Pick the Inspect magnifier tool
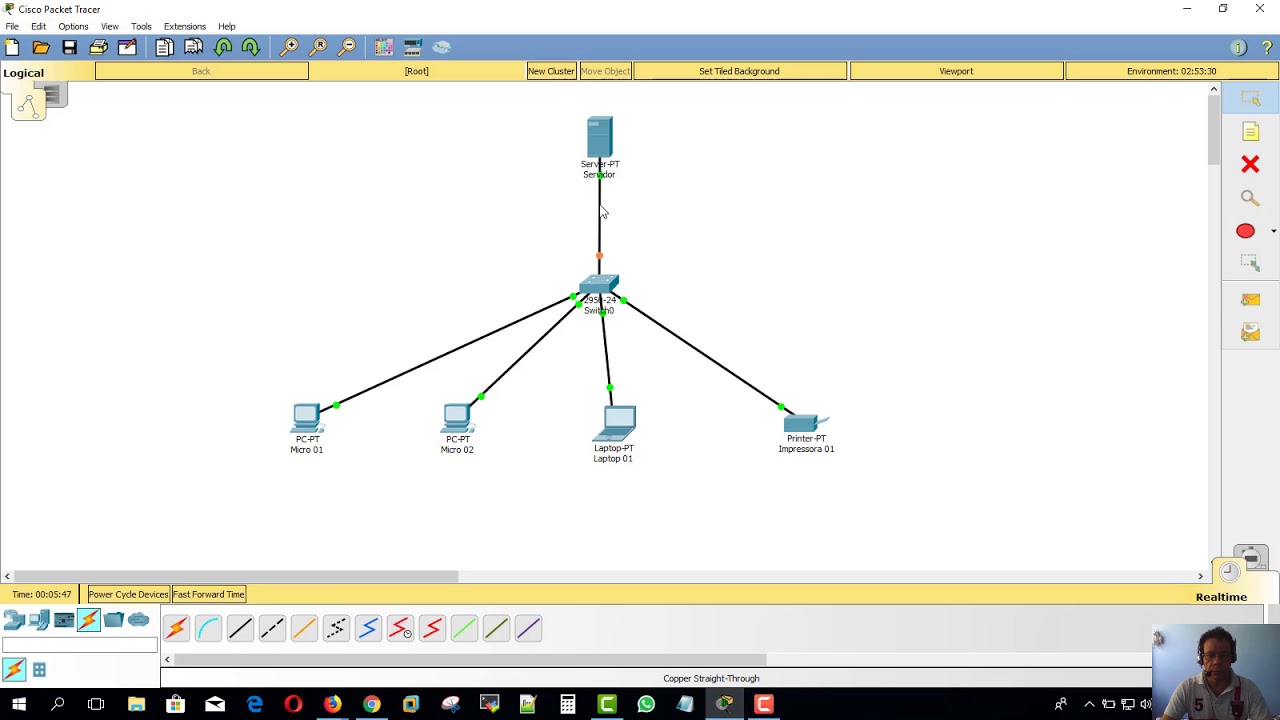 1250,198
